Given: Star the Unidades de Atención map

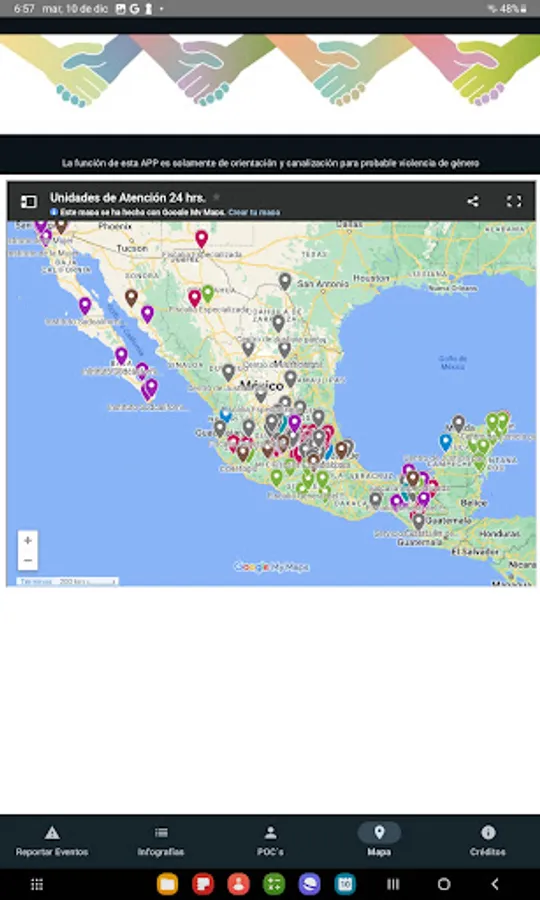Looking at the screenshot, I should tap(216, 197).
